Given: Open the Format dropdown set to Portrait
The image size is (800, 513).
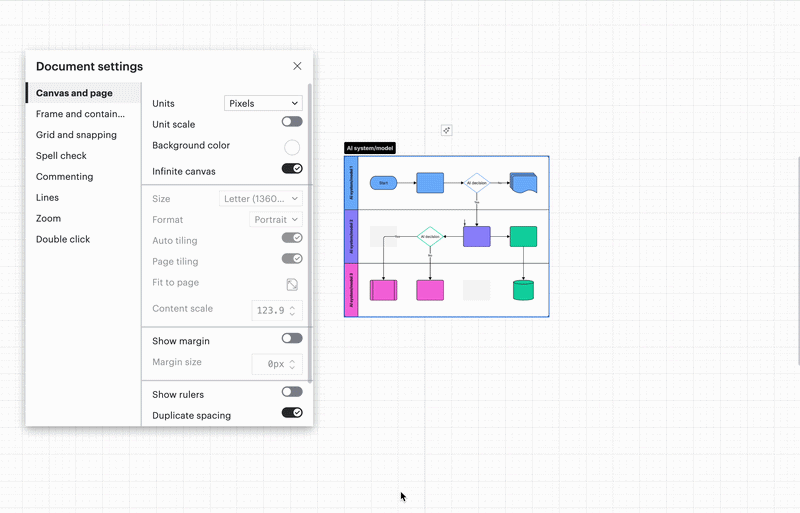Looking at the screenshot, I should [x=276, y=219].
